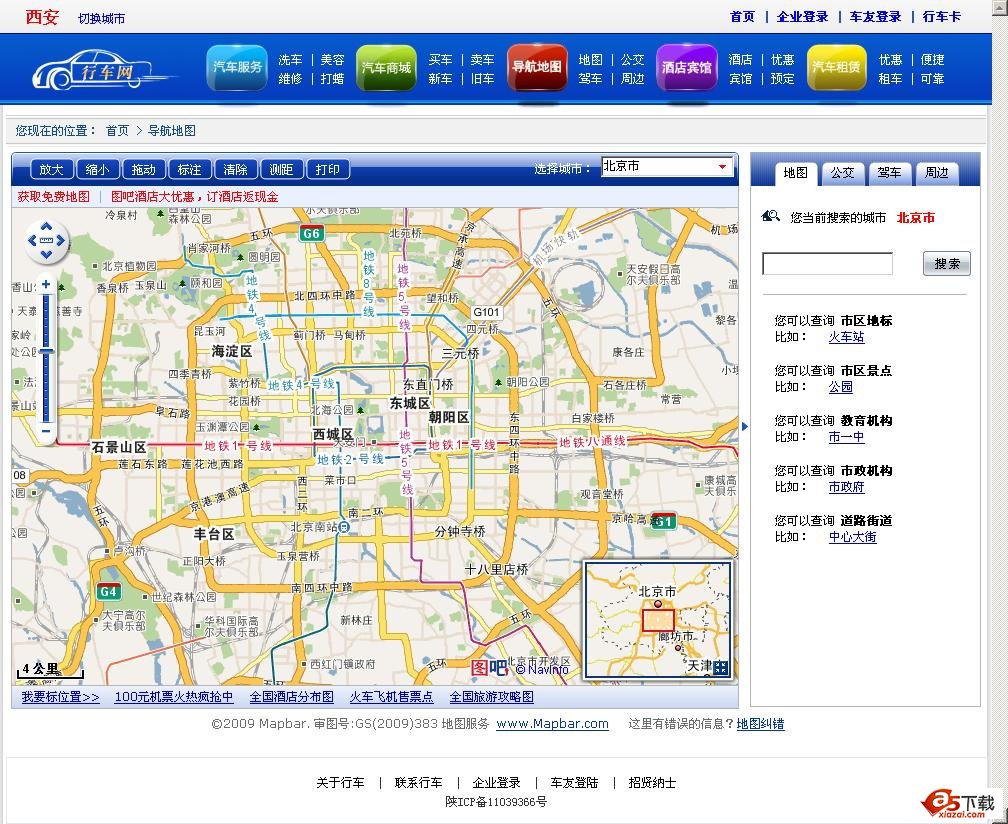Image resolution: width=1008 pixels, height=824 pixels.
Task: Click 切换城市 to switch city
Action: click(102, 18)
